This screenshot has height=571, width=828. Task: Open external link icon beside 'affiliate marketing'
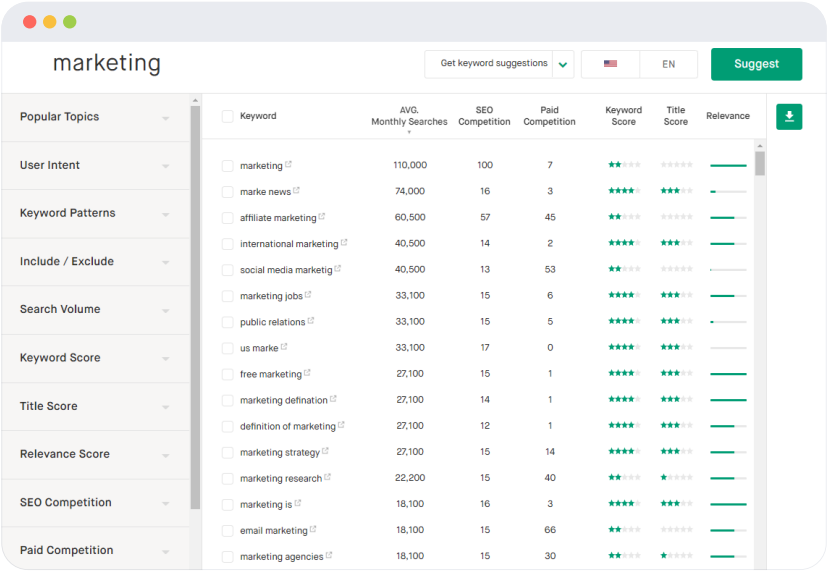point(322,217)
